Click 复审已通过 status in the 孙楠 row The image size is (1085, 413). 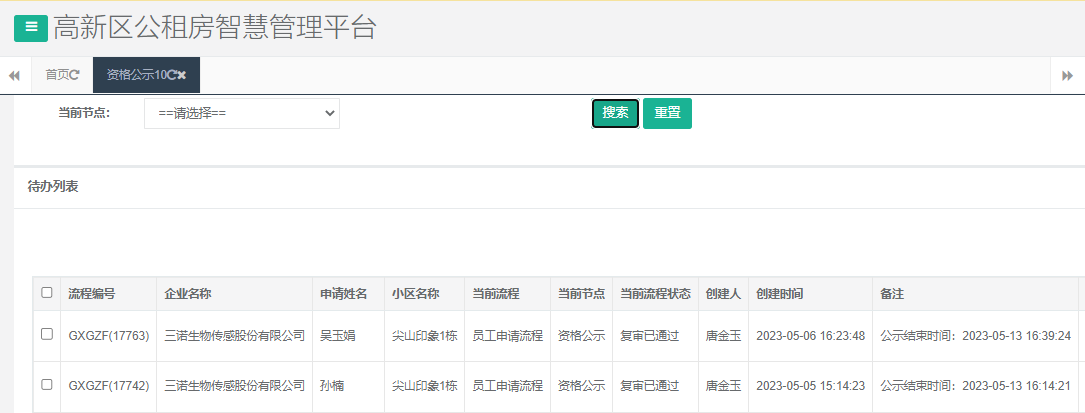pyautogui.click(x=649, y=386)
